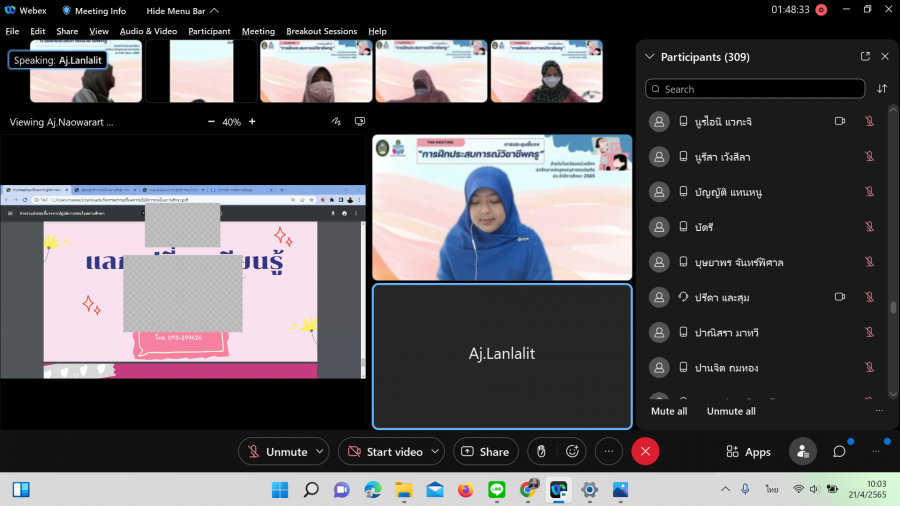Viewport: 900px width, 506px height.
Task: Zoom in shared content with plus button
Action: coord(252,122)
